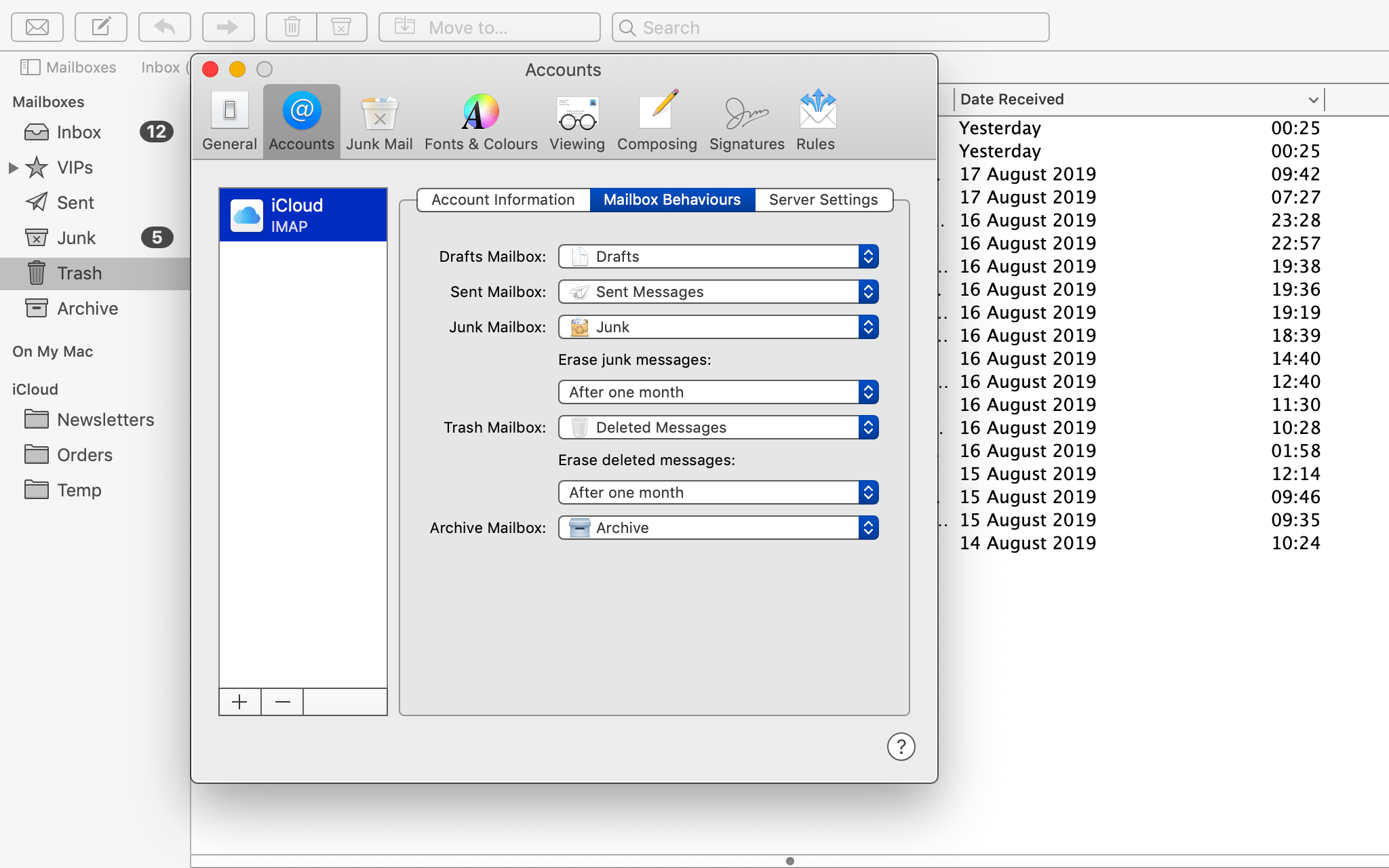
Task: Click the compose new message icon
Action: click(100, 27)
